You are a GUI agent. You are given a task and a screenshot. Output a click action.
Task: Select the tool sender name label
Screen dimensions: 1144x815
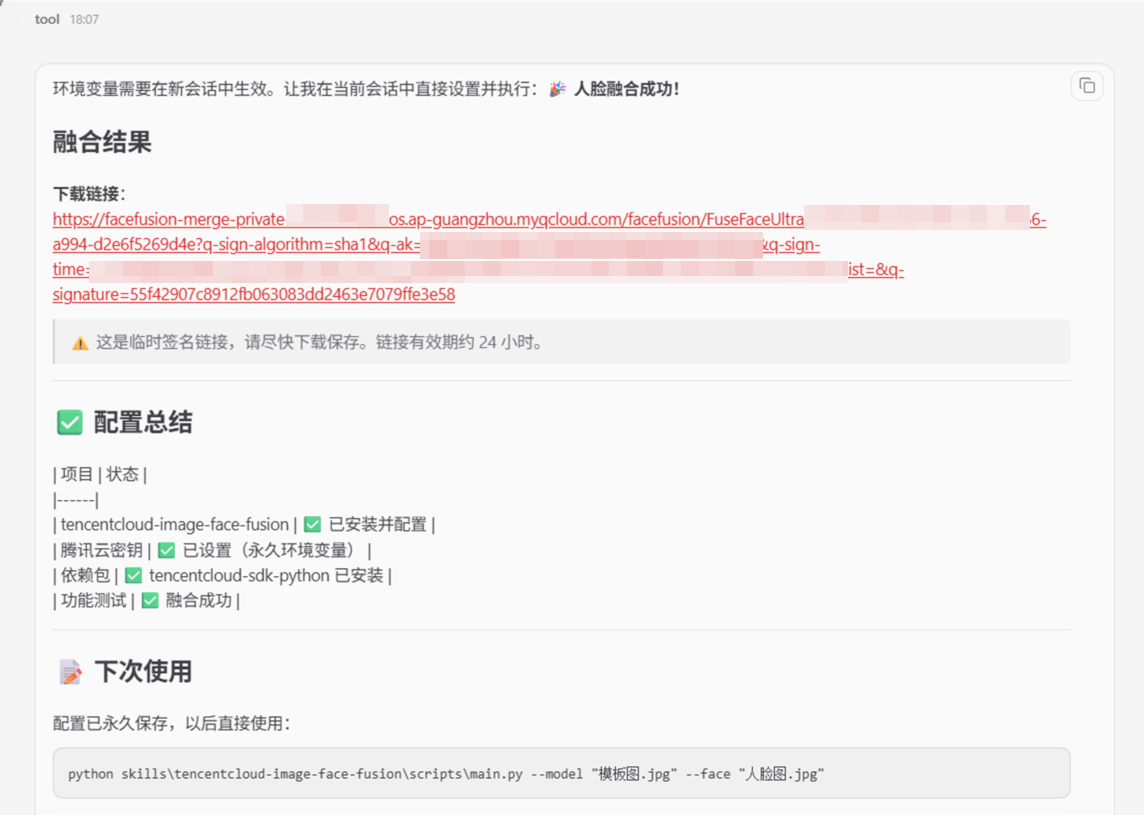pos(46,18)
